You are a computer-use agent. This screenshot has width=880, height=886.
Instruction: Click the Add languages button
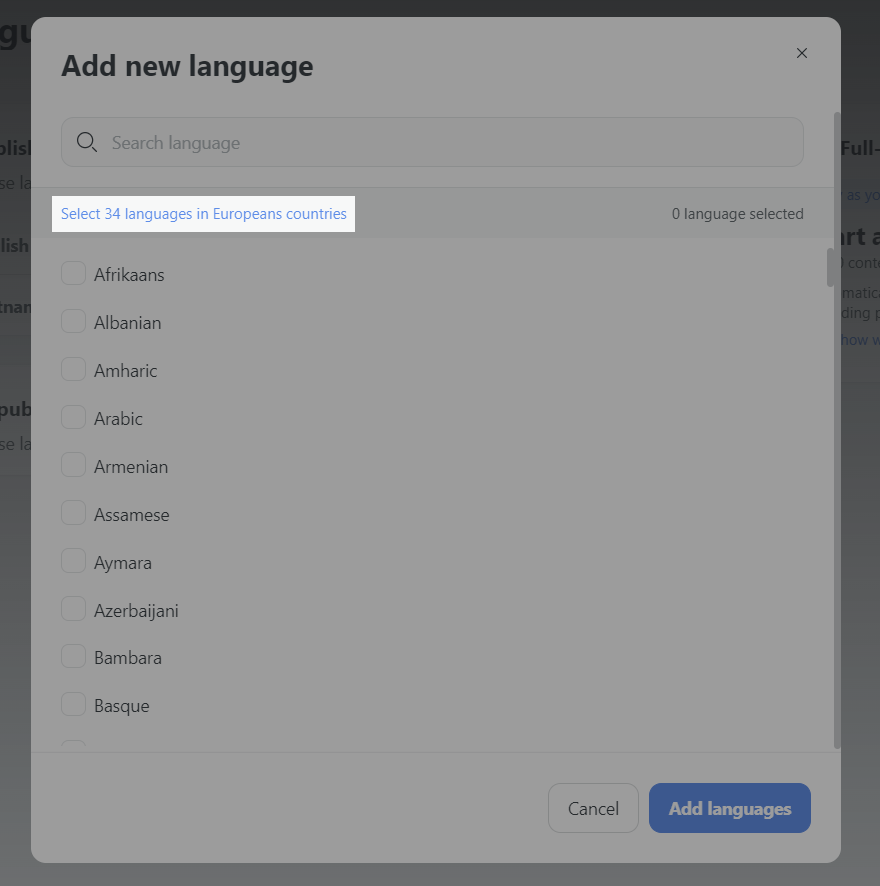coord(729,808)
